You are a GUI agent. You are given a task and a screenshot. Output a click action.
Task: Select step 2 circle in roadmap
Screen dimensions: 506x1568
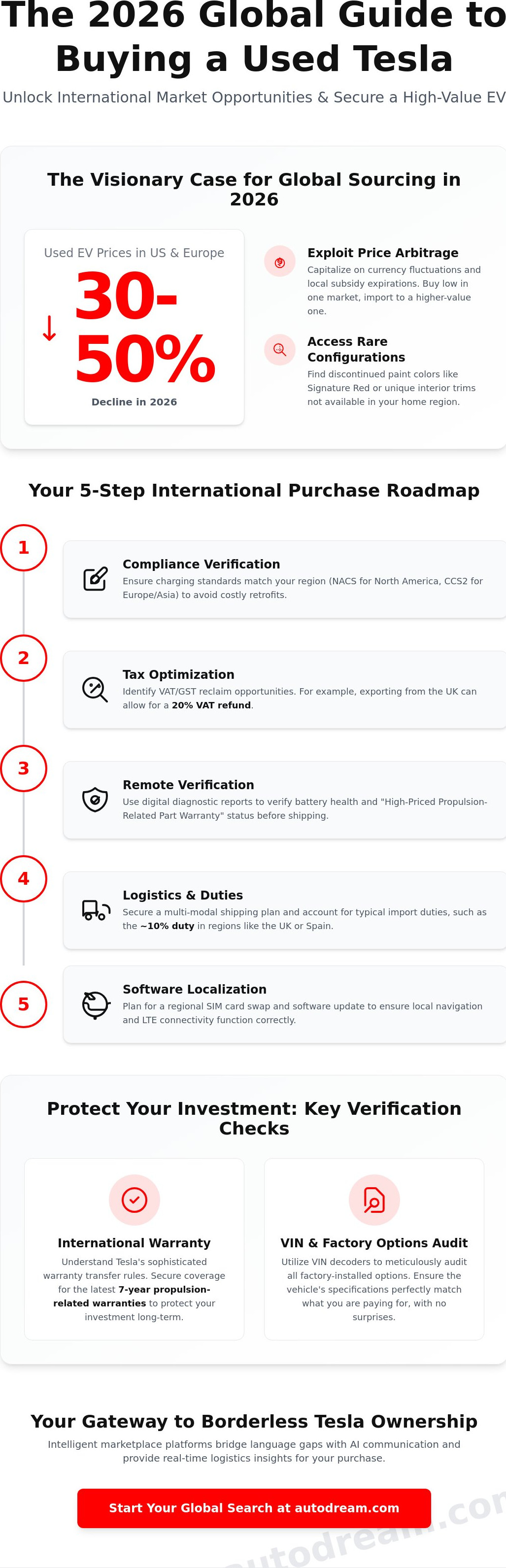coord(24,657)
